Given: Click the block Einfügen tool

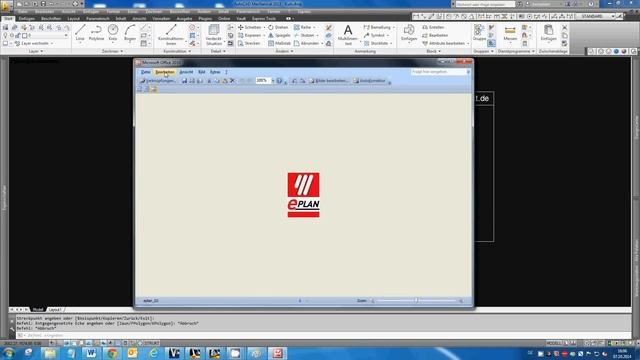Looking at the screenshot, I should [x=409, y=33].
